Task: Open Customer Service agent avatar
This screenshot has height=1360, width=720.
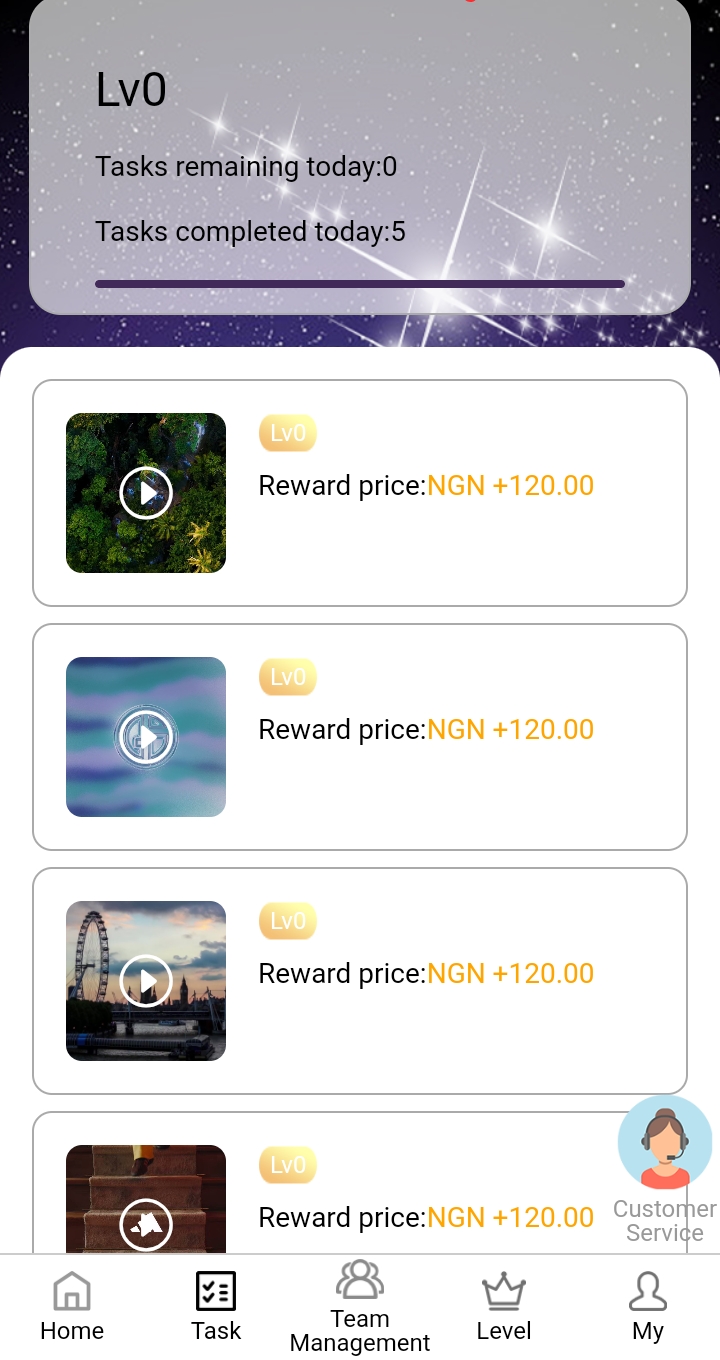Action: coord(665,1142)
